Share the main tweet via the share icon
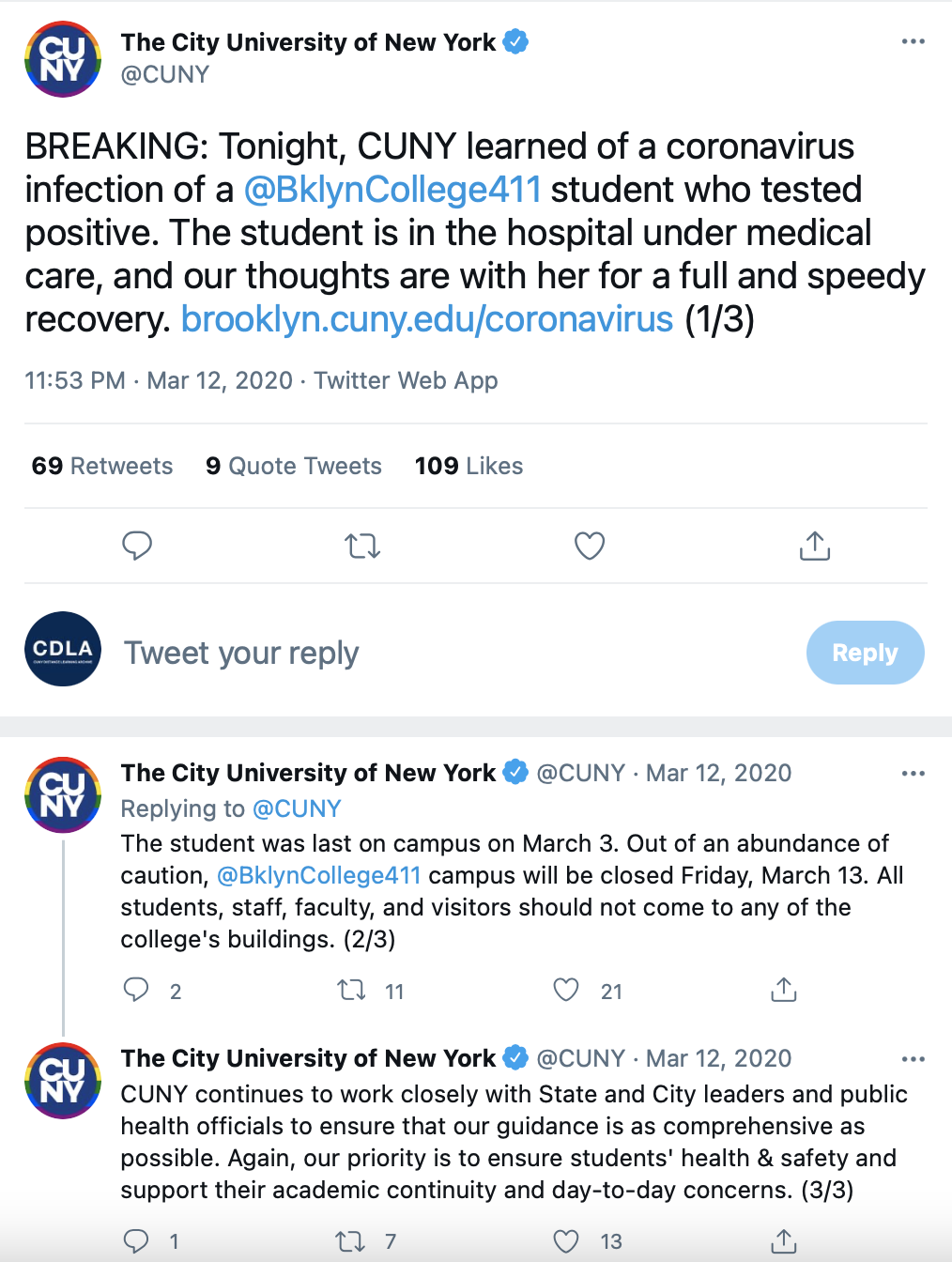The height and width of the screenshot is (1262, 952). click(815, 546)
